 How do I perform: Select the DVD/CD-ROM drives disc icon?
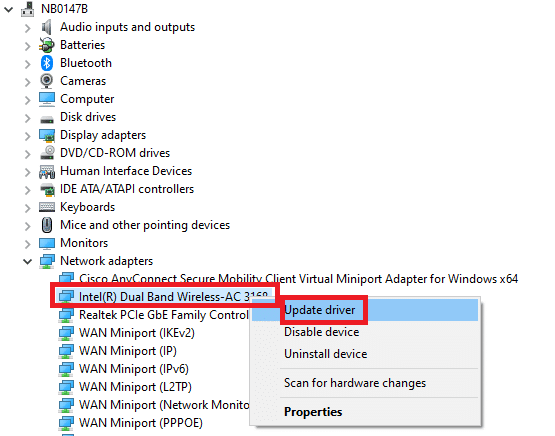(x=47, y=153)
